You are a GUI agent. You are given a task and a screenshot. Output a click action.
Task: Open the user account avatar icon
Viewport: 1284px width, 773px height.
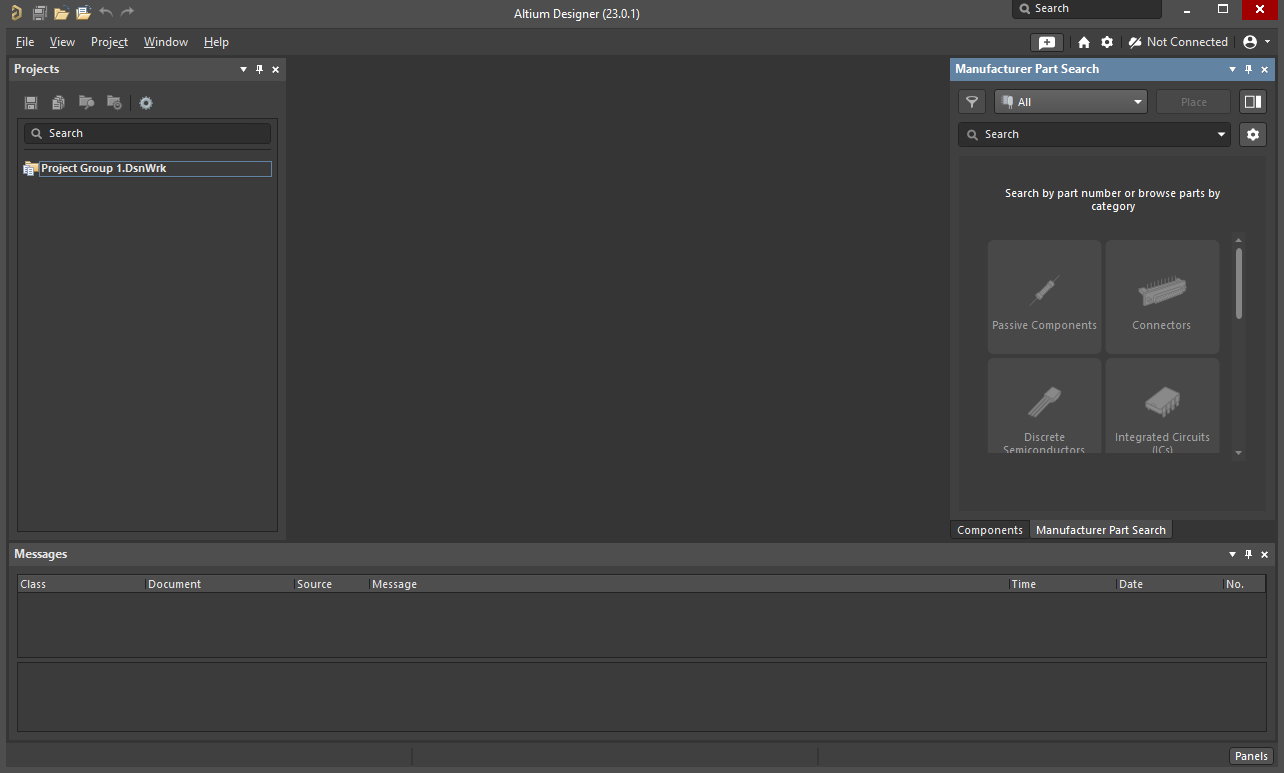click(1250, 42)
